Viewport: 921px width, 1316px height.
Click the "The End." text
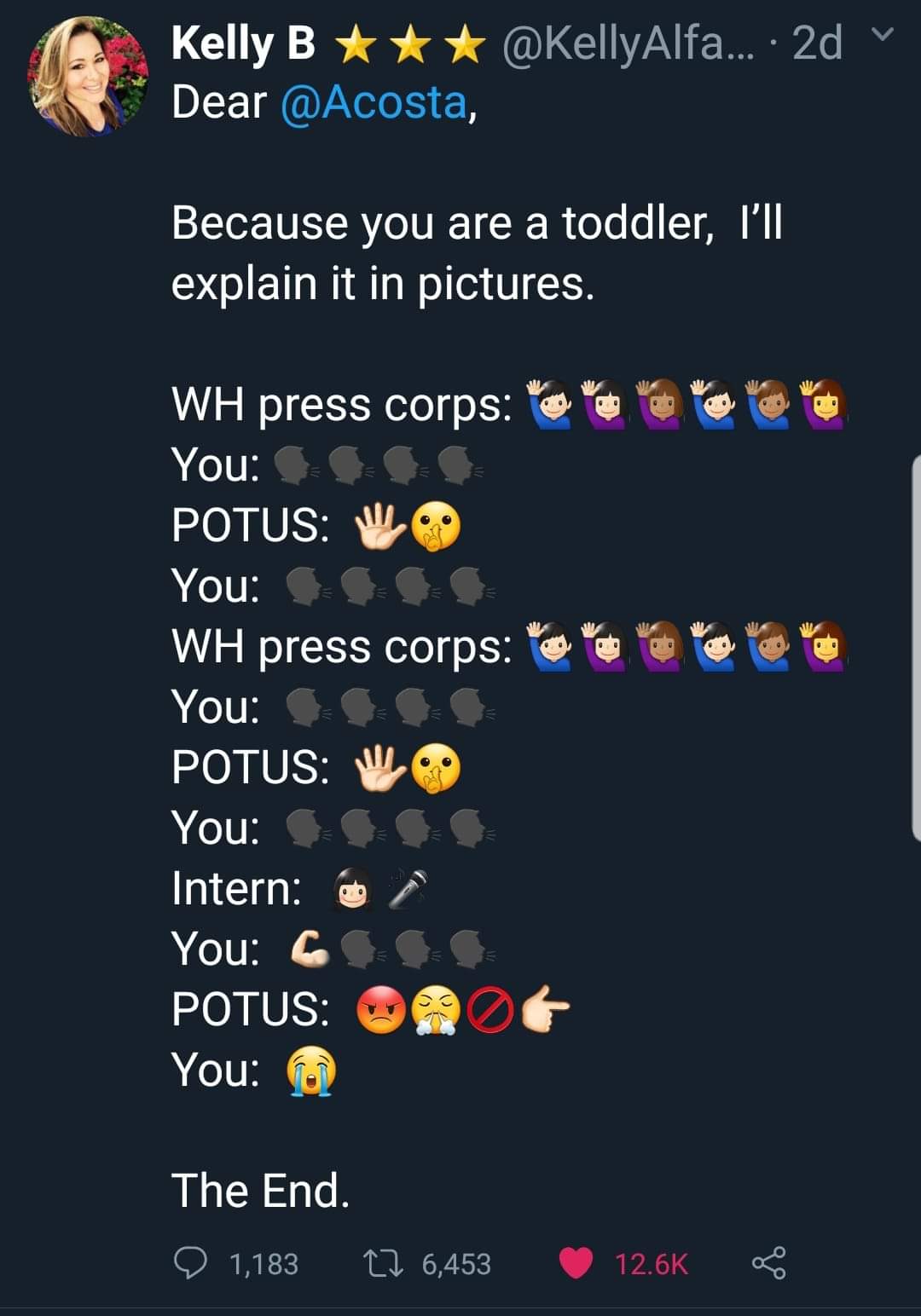(x=260, y=1191)
